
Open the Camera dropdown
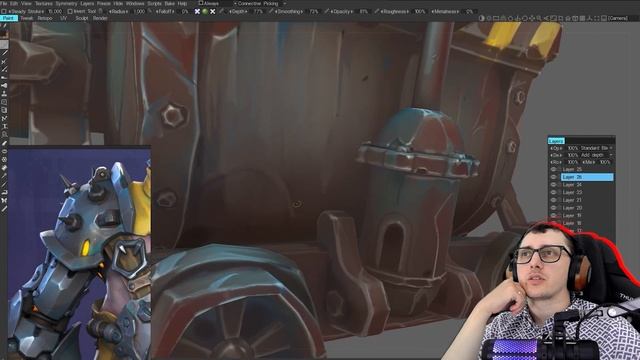click(x=618, y=18)
